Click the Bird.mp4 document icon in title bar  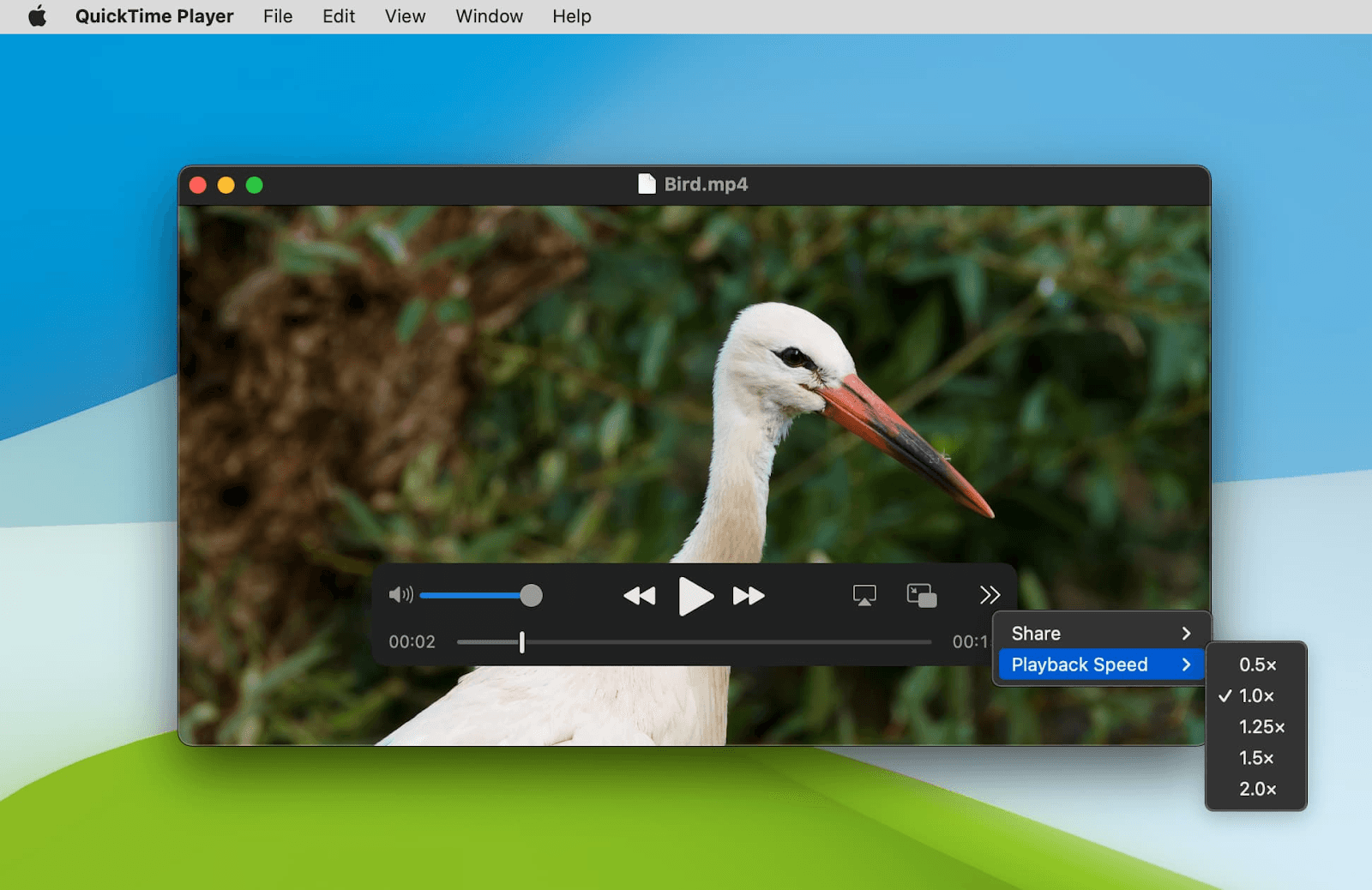[647, 183]
